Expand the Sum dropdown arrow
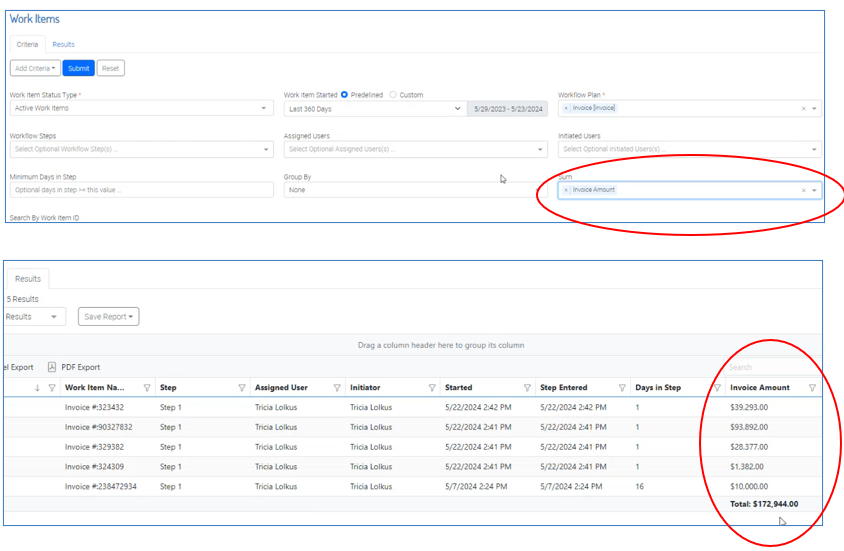Screen dimensions: 844x551 814,190
